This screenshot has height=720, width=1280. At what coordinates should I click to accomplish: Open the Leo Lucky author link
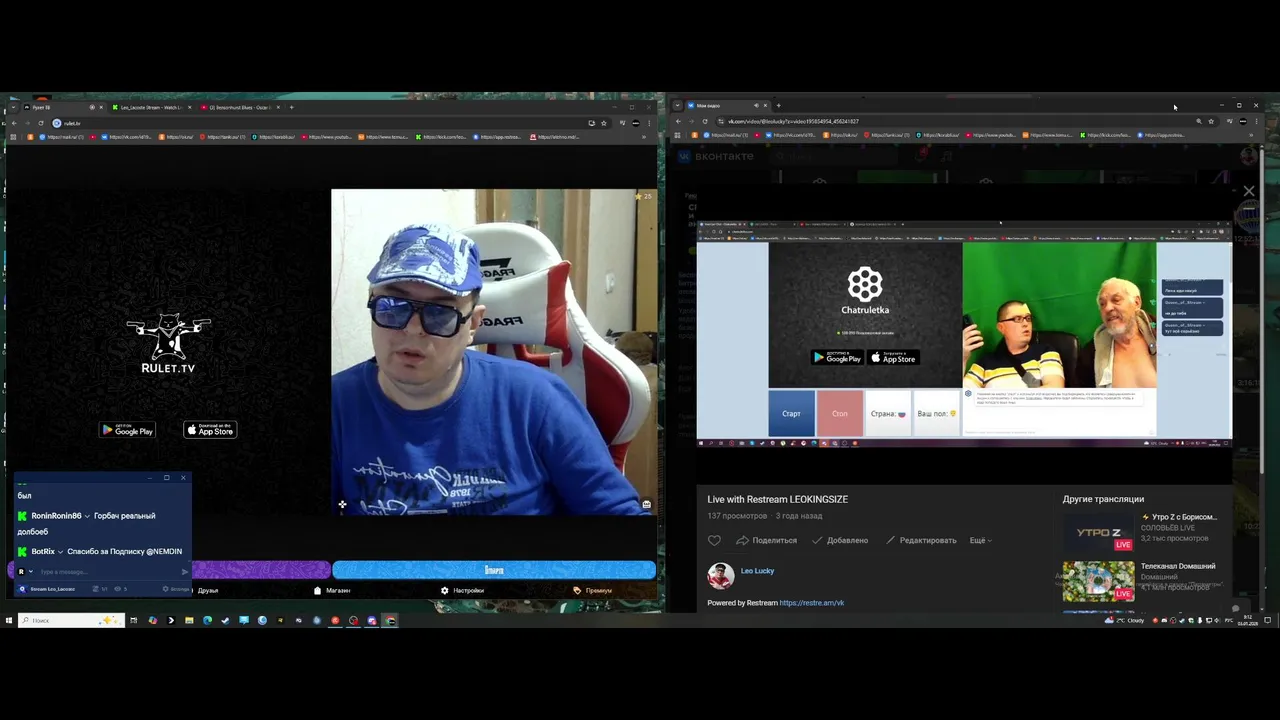(757, 571)
